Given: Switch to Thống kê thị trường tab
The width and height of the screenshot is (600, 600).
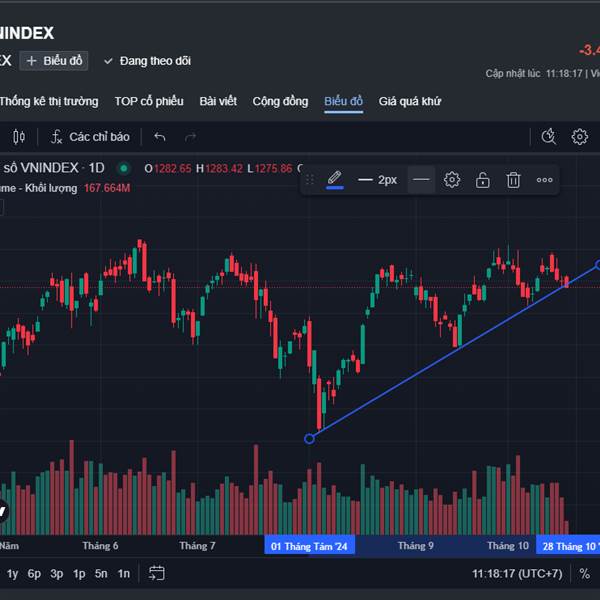Looking at the screenshot, I should (49, 101).
